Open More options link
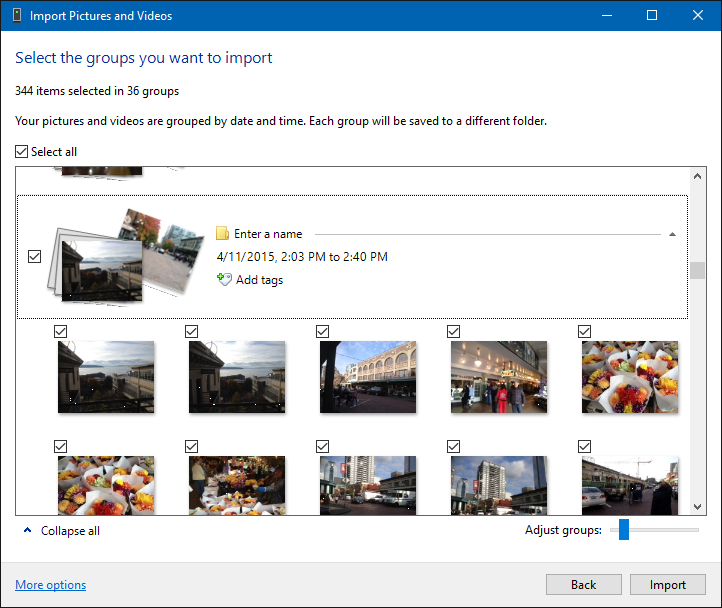Screen dimensions: 722x608 pyautogui.click(x=51, y=585)
